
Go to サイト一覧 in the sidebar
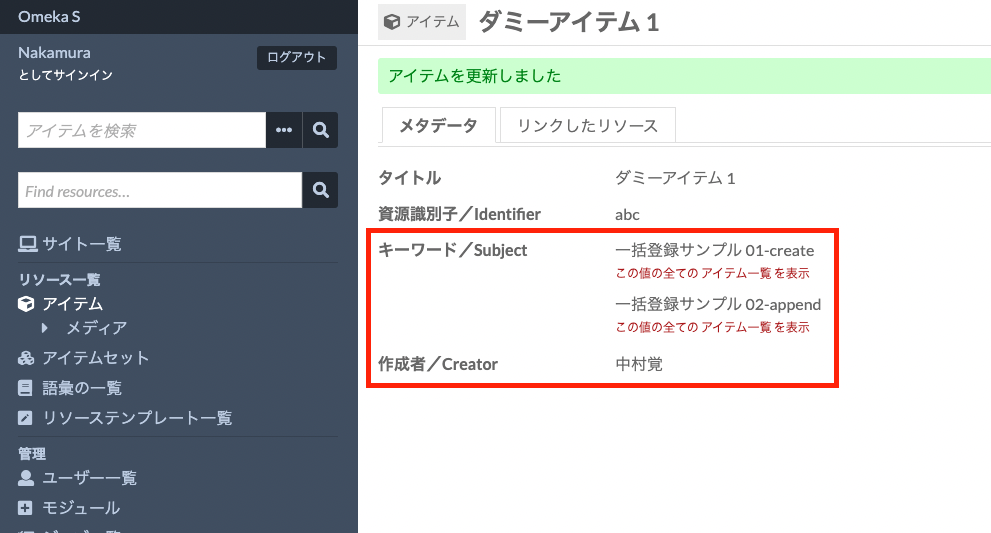[x=82, y=244]
